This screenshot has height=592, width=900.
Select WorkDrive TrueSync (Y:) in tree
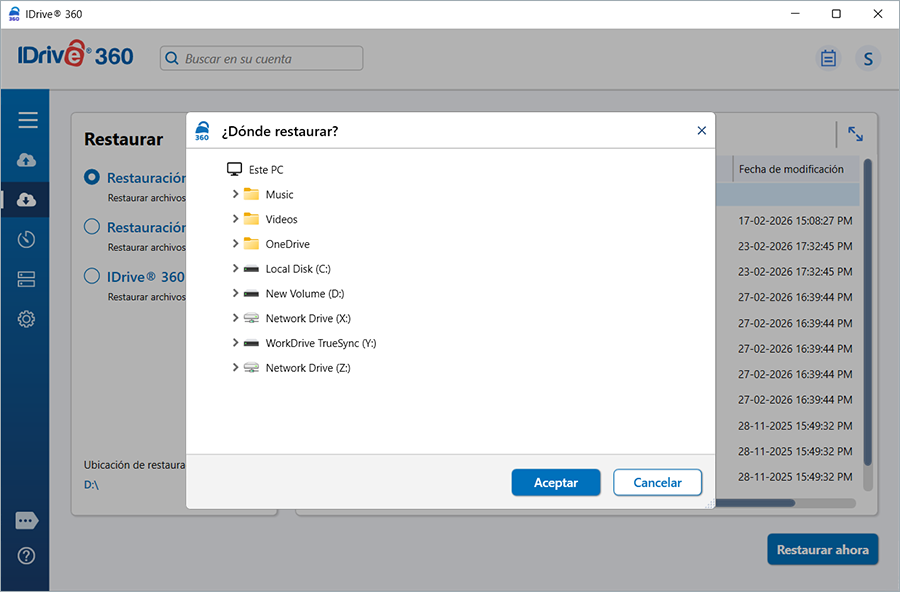pos(320,343)
